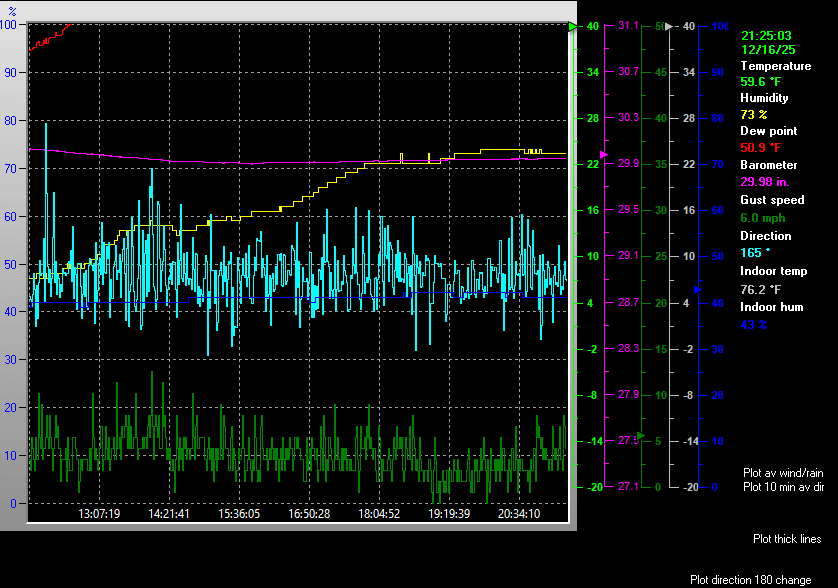838x588 pixels.
Task: Click the 16:50:28 time axis label
Action: click(309, 513)
